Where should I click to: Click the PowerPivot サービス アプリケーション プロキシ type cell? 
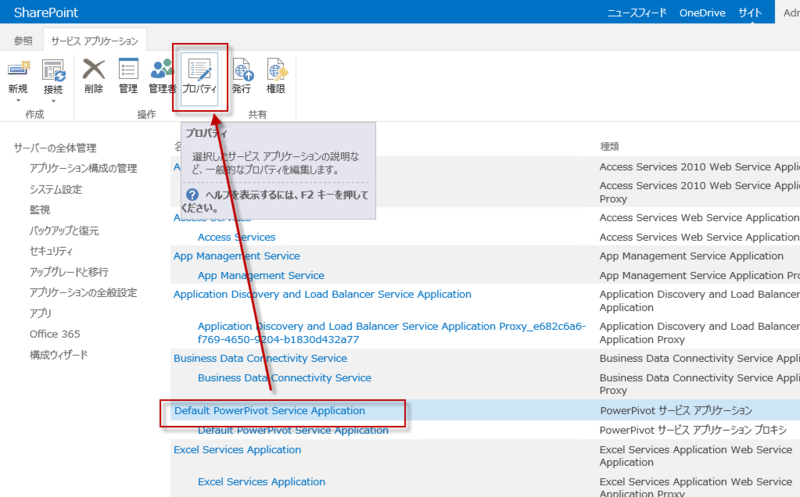[x=693, y=430]
